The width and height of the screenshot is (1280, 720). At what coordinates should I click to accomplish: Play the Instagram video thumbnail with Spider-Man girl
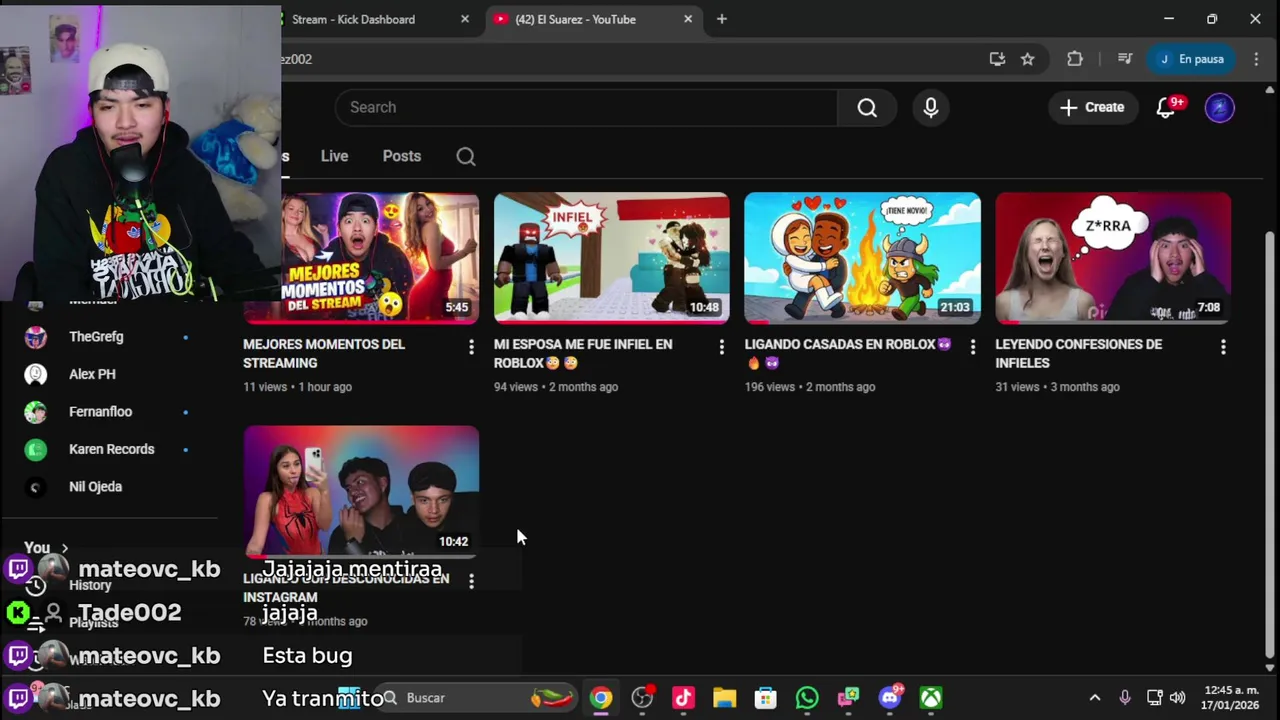(x=361, y=492)
